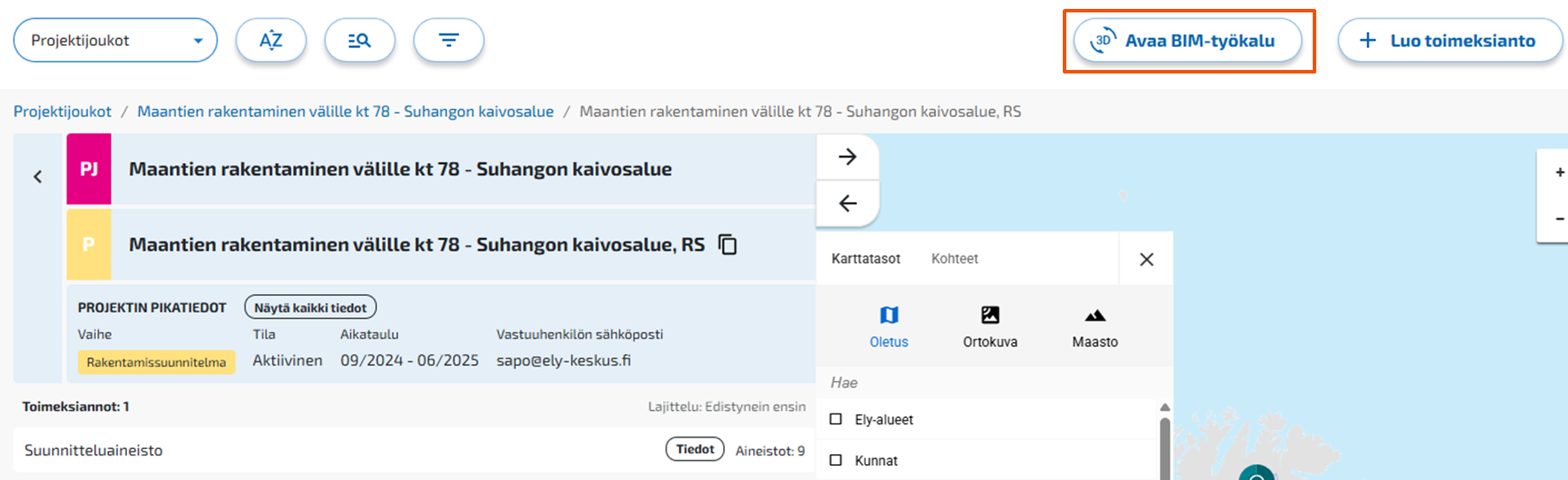Enable the Kunnat layer checkbox
The height and width of the screenshot is (480, 1568).
836,460
